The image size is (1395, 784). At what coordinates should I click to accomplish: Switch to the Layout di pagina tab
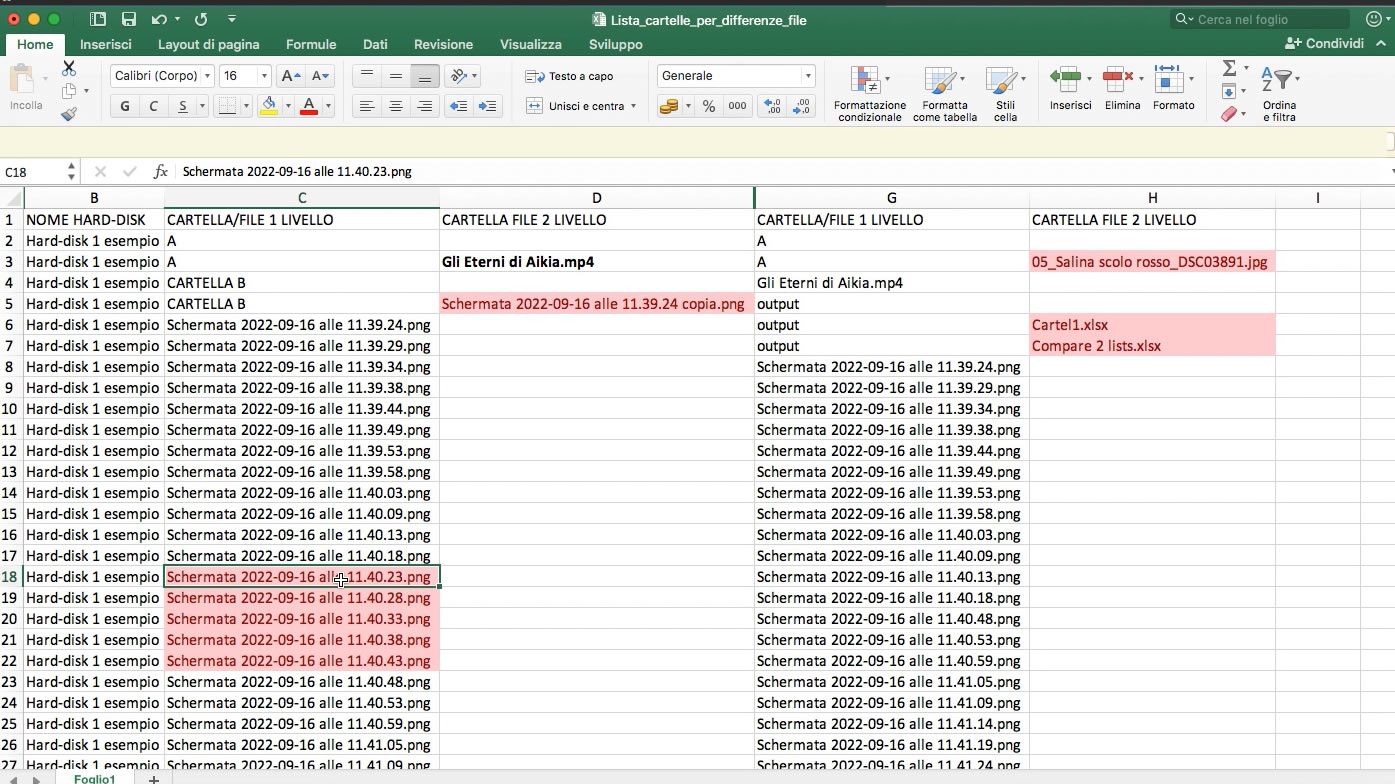(x=209, y=44)
